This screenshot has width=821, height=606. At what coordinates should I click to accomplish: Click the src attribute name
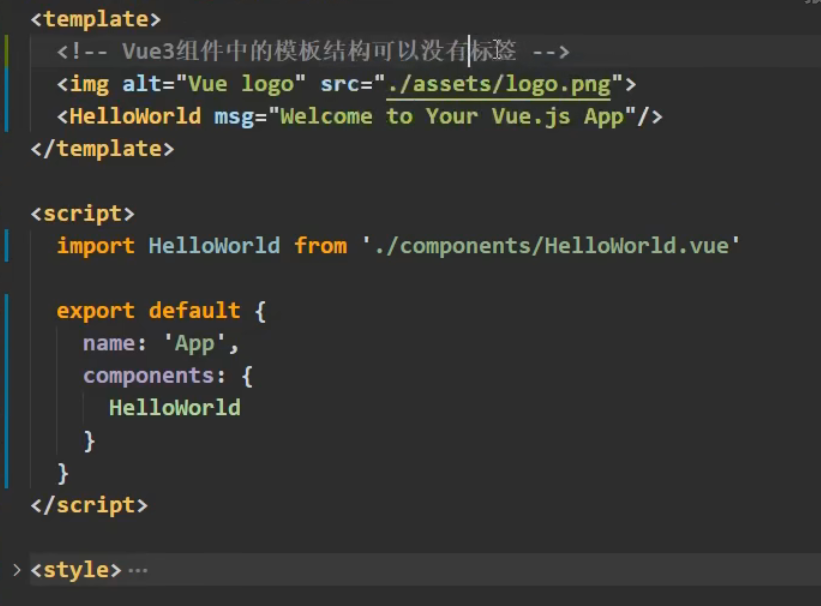[x=340, y=84]
